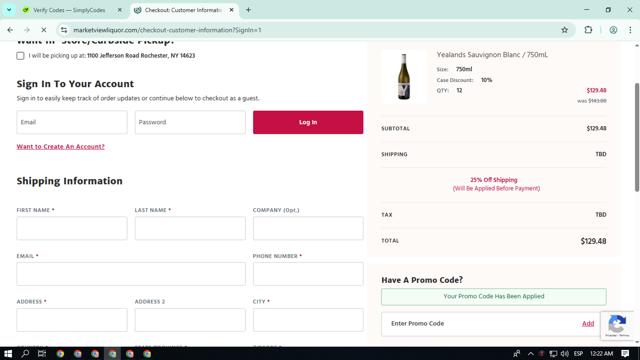Click the reCAPTCHA badge
640x360 pixels.
617,325
